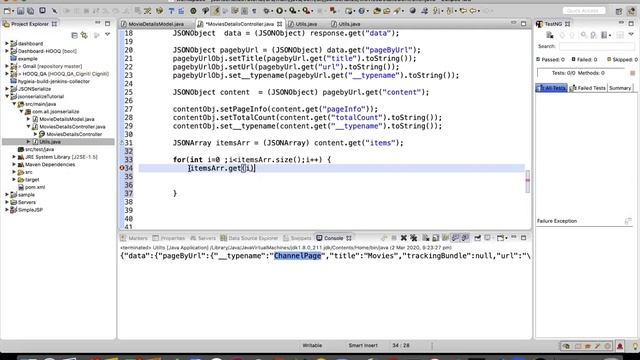Image resolution: width=640 pixels, height=360 pixels.
Task: Click the TestNG progress bar
Action: pyautogui.click(x=581, y=73)
